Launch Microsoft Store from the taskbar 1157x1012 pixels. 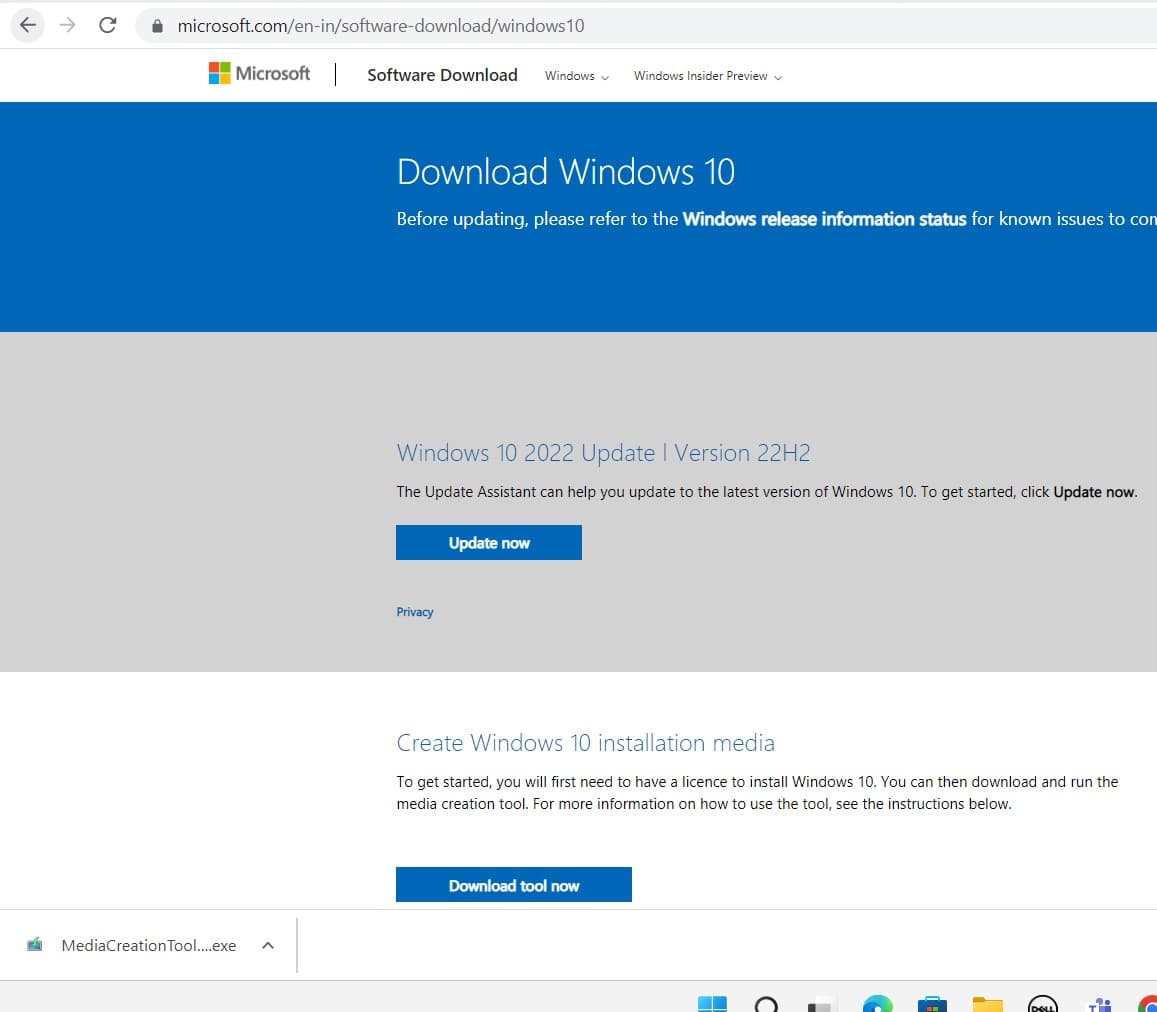[932, 1003]
